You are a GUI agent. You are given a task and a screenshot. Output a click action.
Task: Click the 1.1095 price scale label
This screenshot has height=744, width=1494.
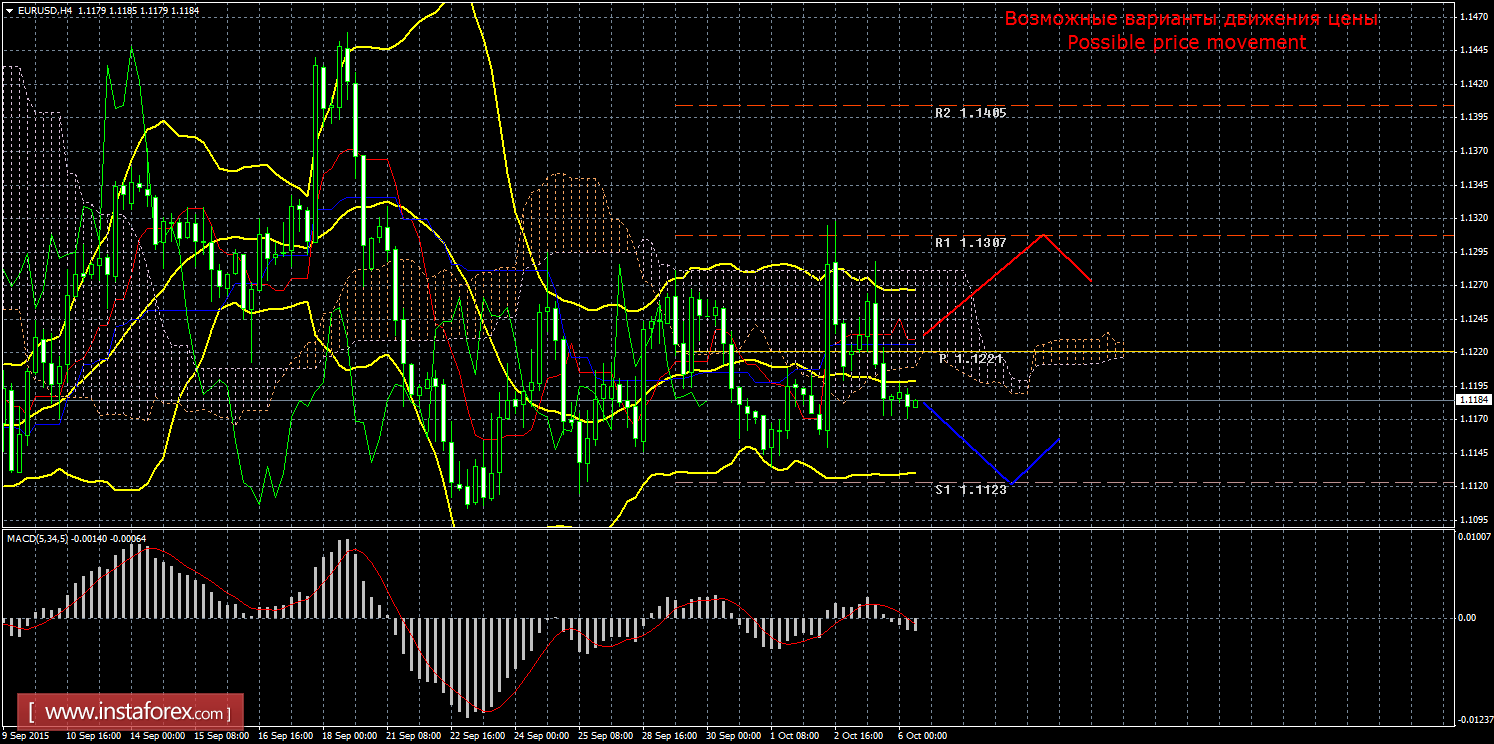point(1471,519)
